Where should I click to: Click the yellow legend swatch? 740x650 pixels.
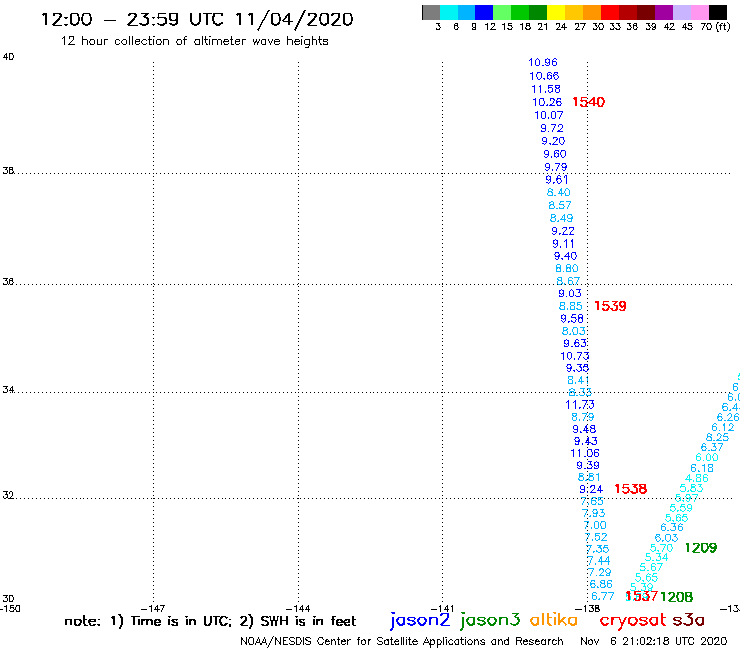556,12
